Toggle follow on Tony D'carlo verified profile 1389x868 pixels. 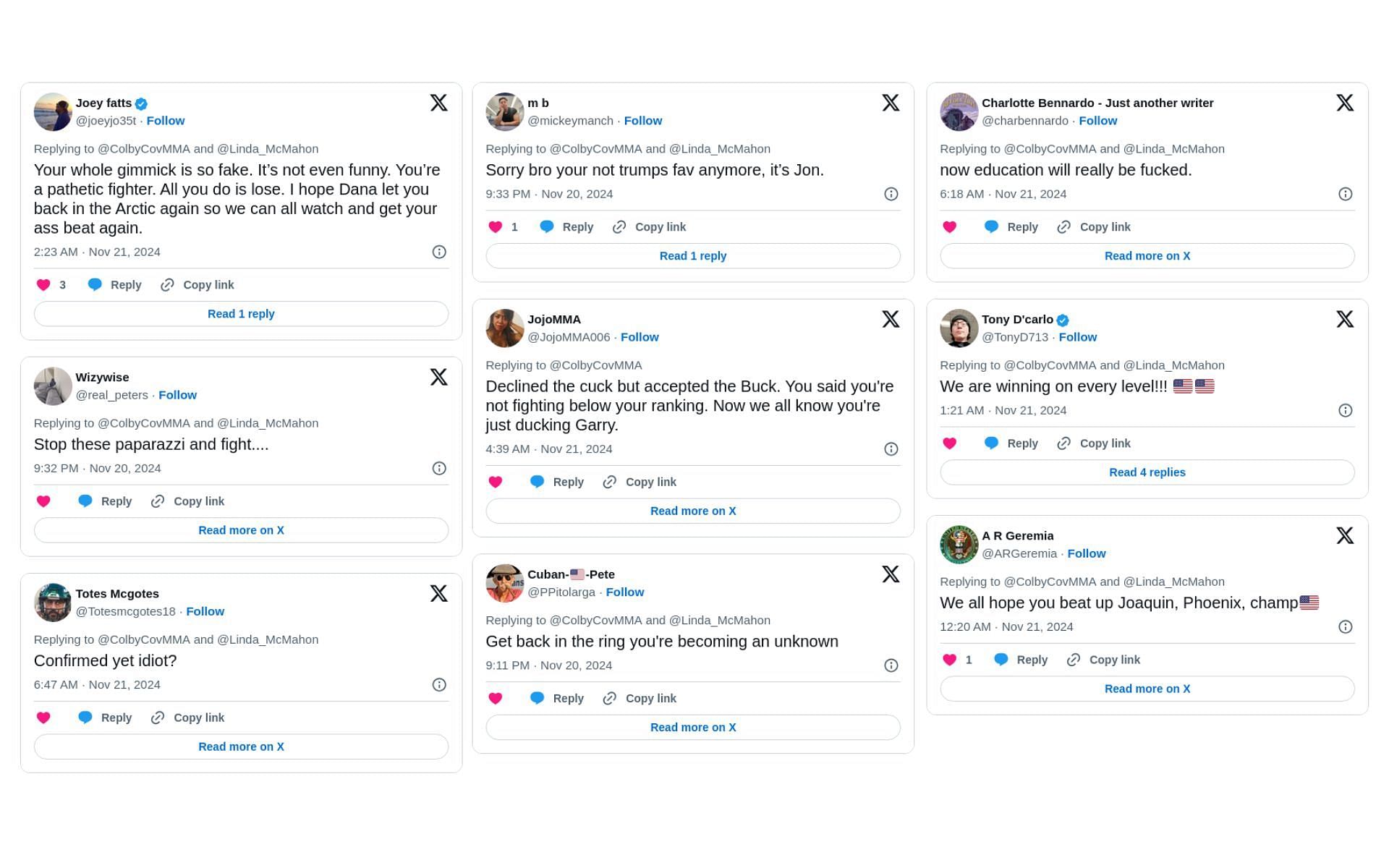point(1078,336)
